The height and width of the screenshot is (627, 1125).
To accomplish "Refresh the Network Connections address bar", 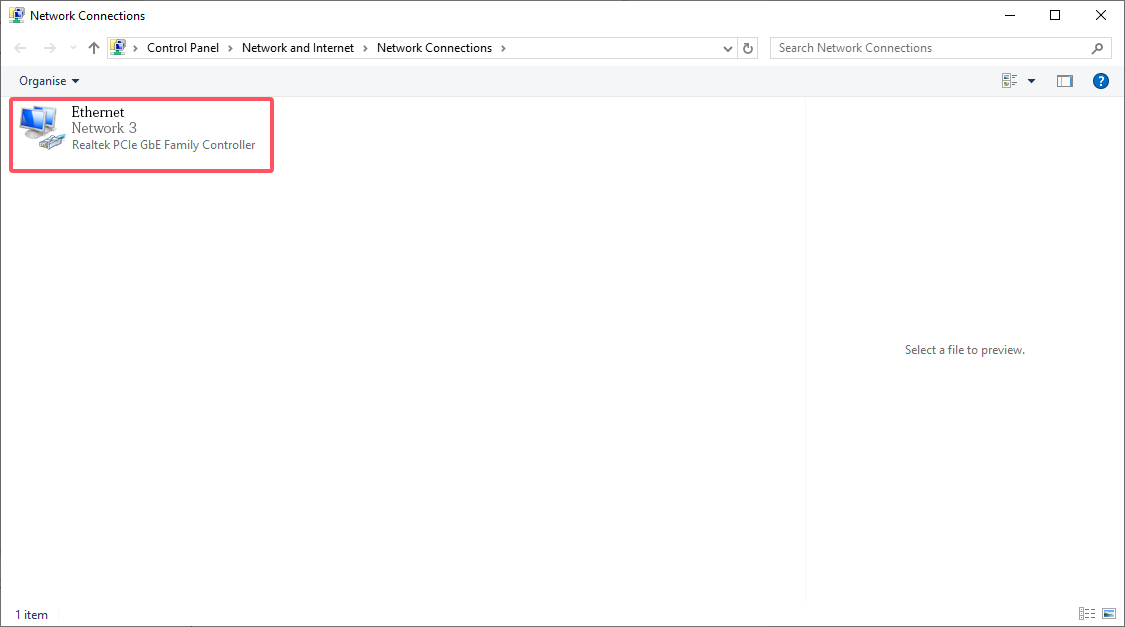I will (x=748, y=48).
